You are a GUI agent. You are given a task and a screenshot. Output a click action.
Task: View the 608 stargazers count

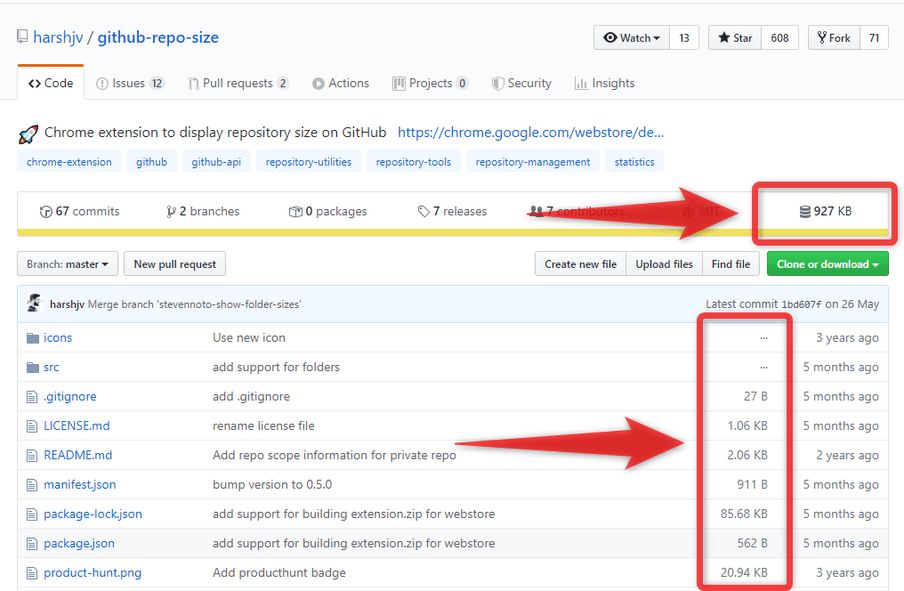click(x=779, y=38)
